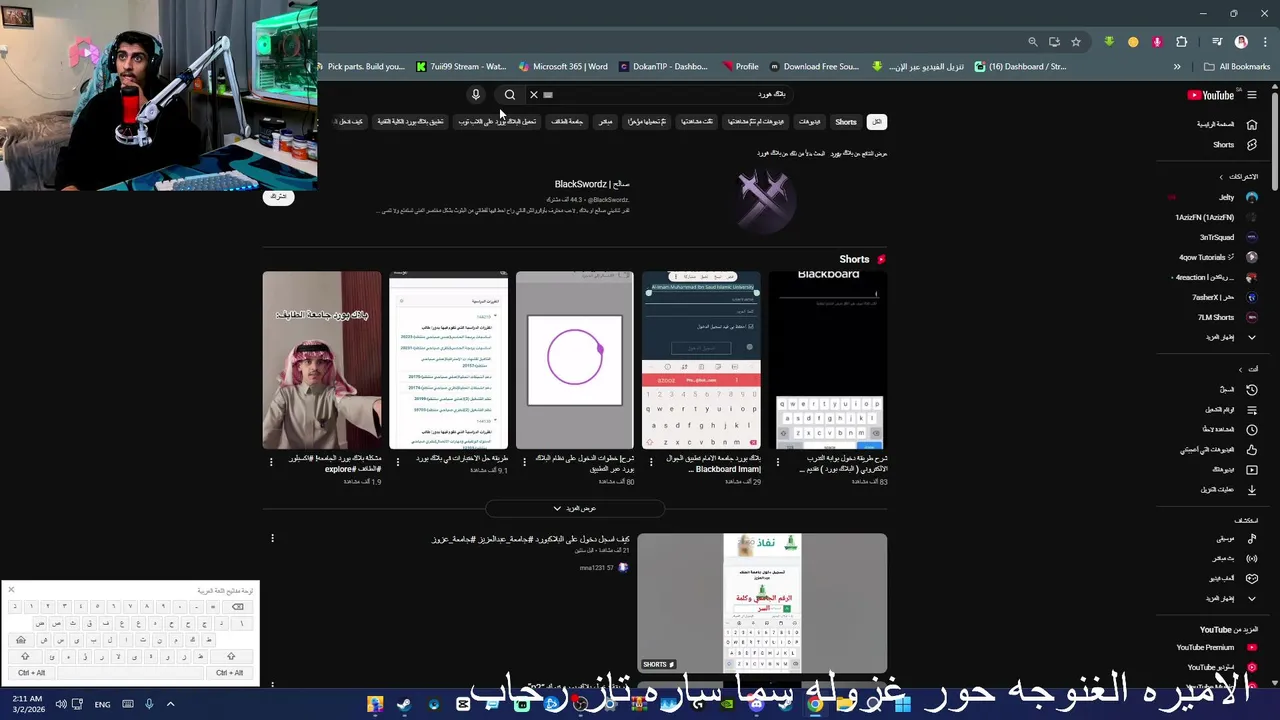
Task: Select the Unwatched videos filter chip
Action: click(x=755, y=122)
